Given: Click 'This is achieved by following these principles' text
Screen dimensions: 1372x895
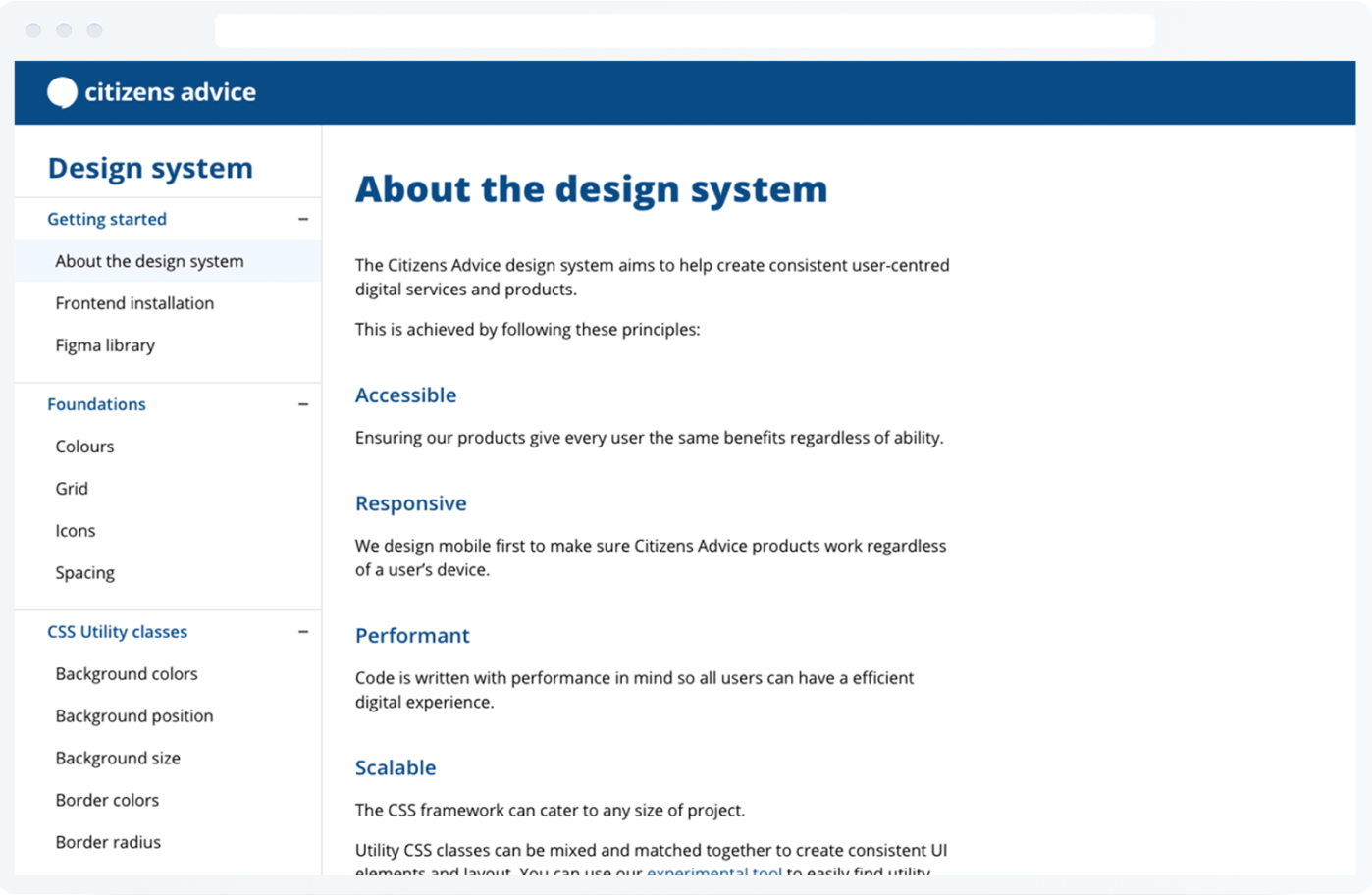Looking at the screenshot, I should click(x=527, y=330).
